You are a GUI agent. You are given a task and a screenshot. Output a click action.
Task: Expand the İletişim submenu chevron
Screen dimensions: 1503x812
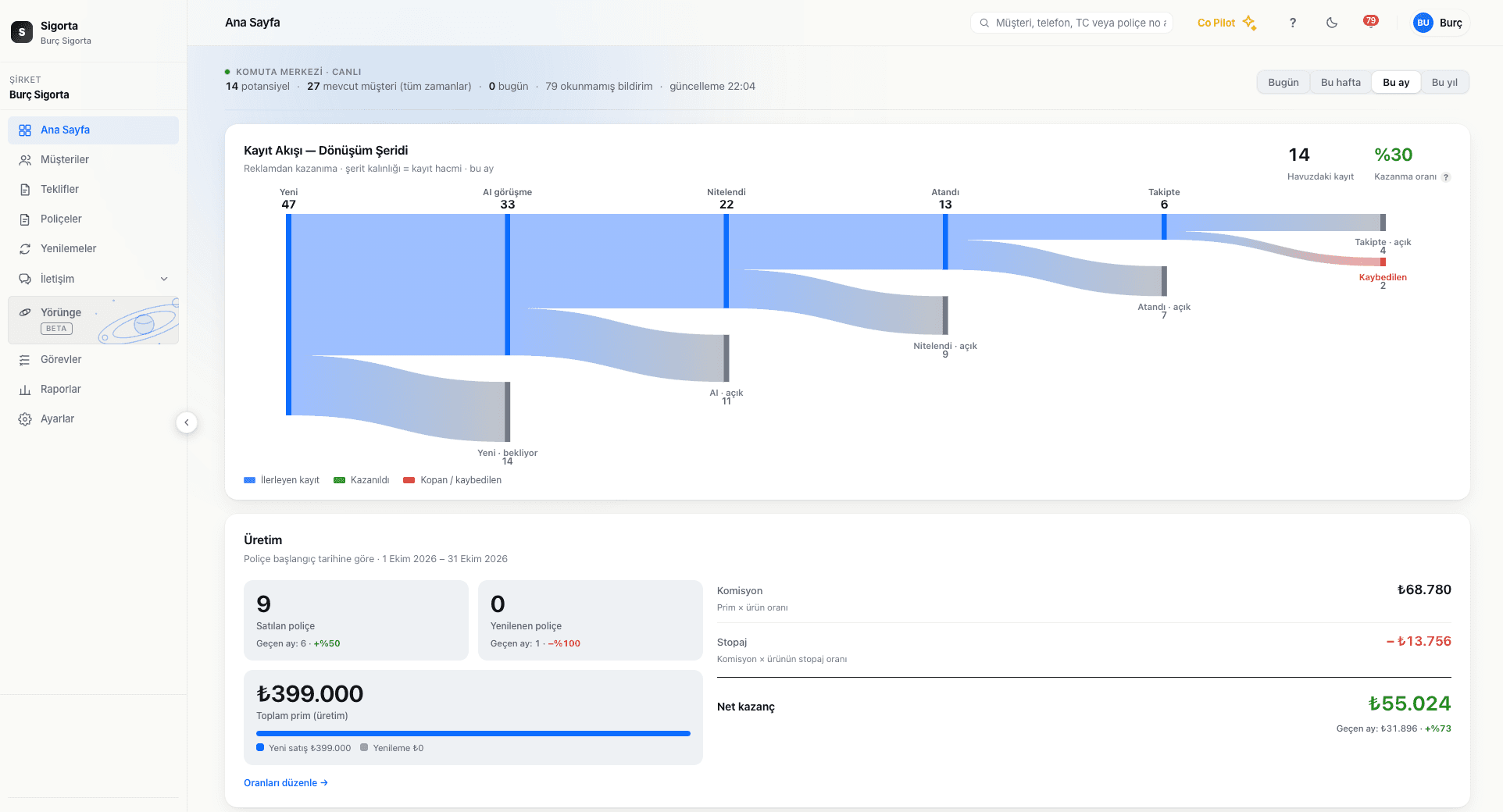click(x=164, y=279)
